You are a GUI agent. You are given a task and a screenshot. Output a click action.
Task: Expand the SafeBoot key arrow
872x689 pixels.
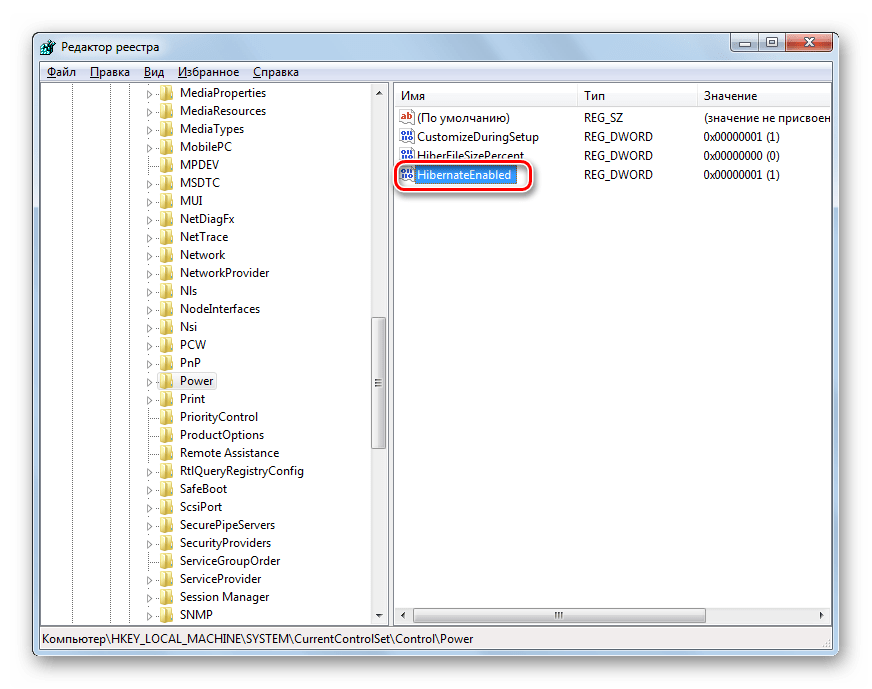[149, 490]
